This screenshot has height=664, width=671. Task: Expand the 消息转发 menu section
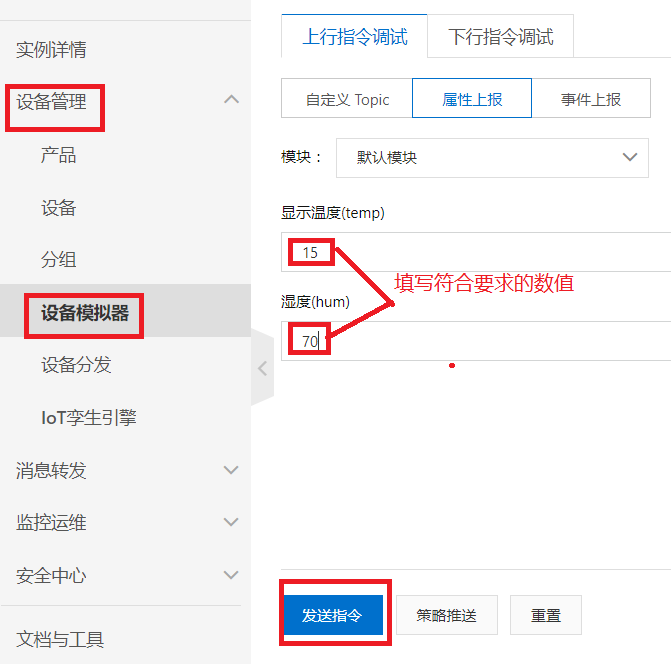coord(231,470)
